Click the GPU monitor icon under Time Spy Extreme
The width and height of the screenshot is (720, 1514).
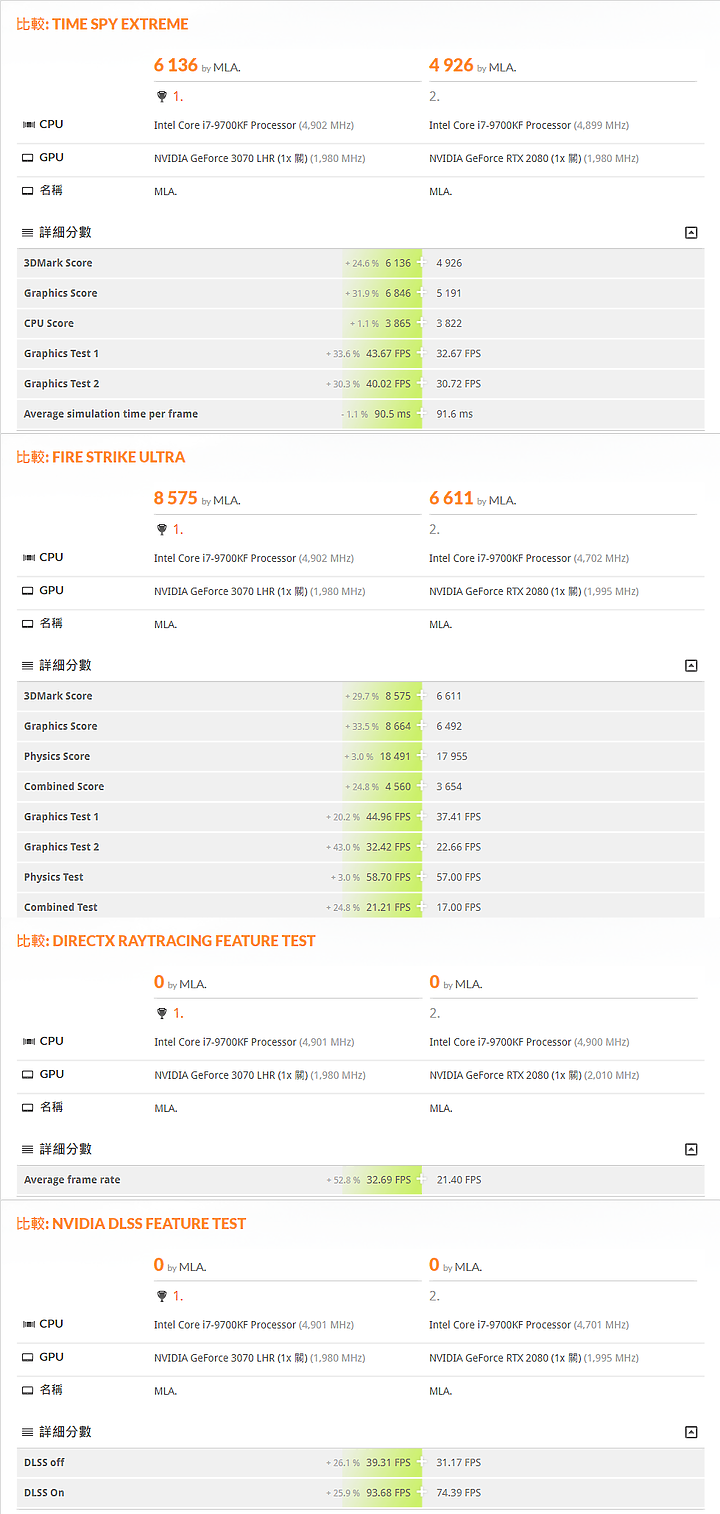tap(28, 158)
